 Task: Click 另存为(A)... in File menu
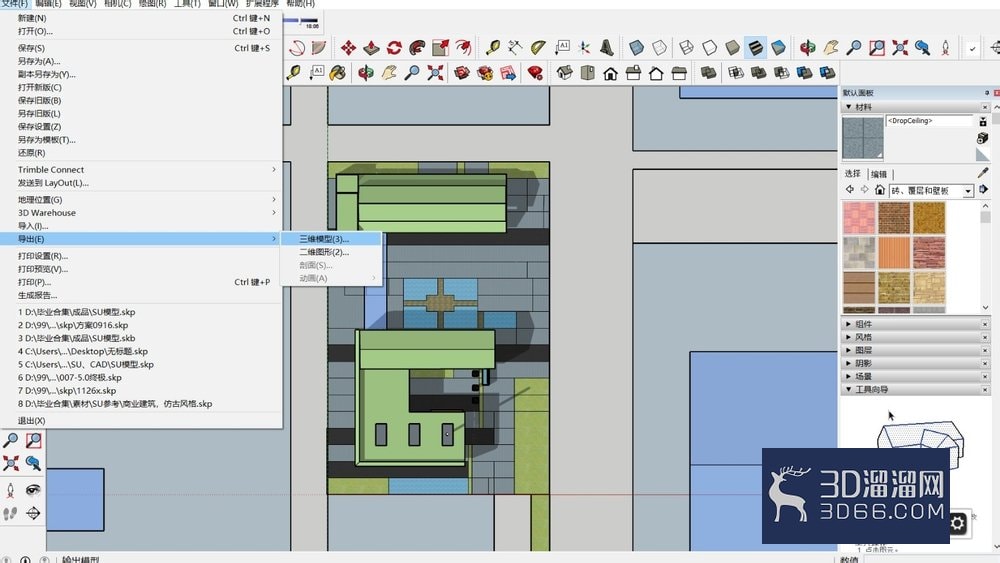141,61
